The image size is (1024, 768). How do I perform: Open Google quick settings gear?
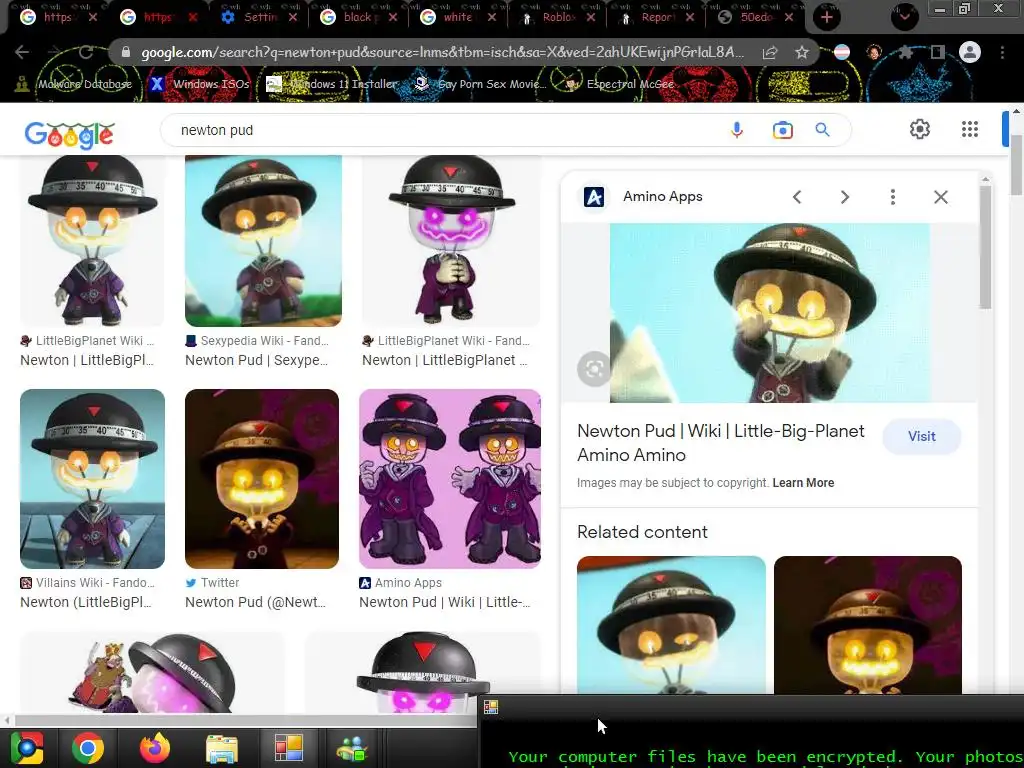coord(920,129)
